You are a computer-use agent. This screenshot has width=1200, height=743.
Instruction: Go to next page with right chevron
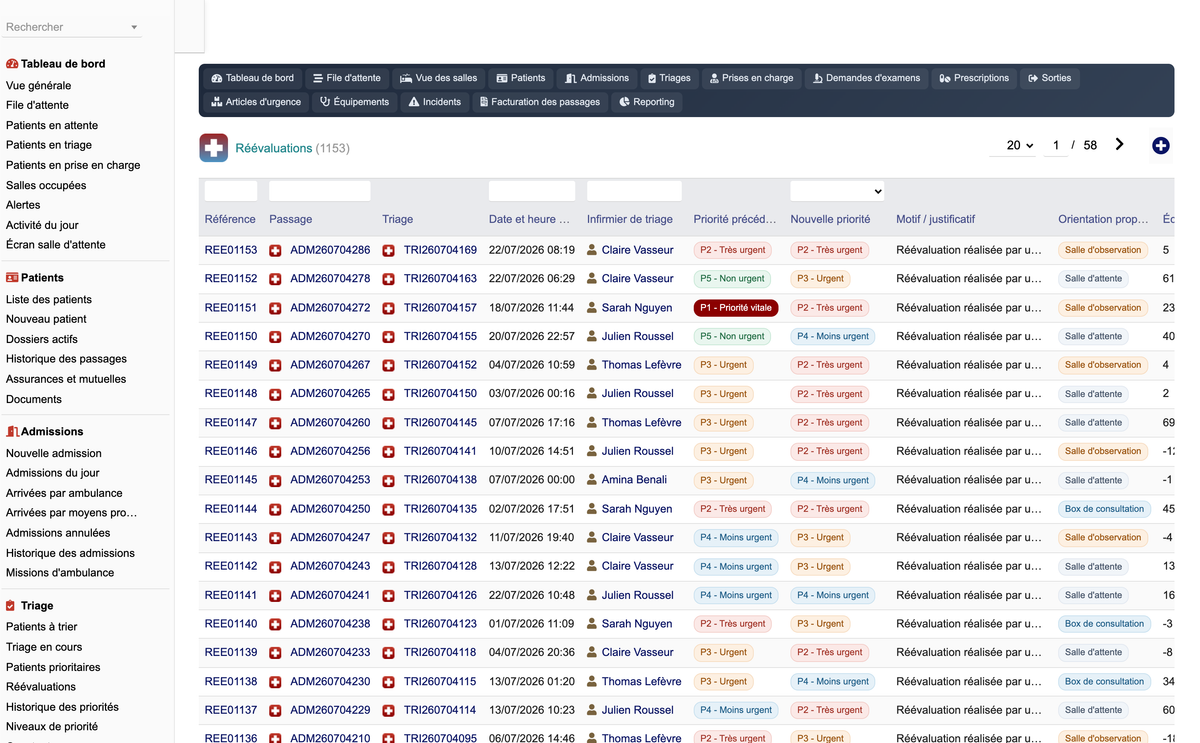click(1120, 145)
